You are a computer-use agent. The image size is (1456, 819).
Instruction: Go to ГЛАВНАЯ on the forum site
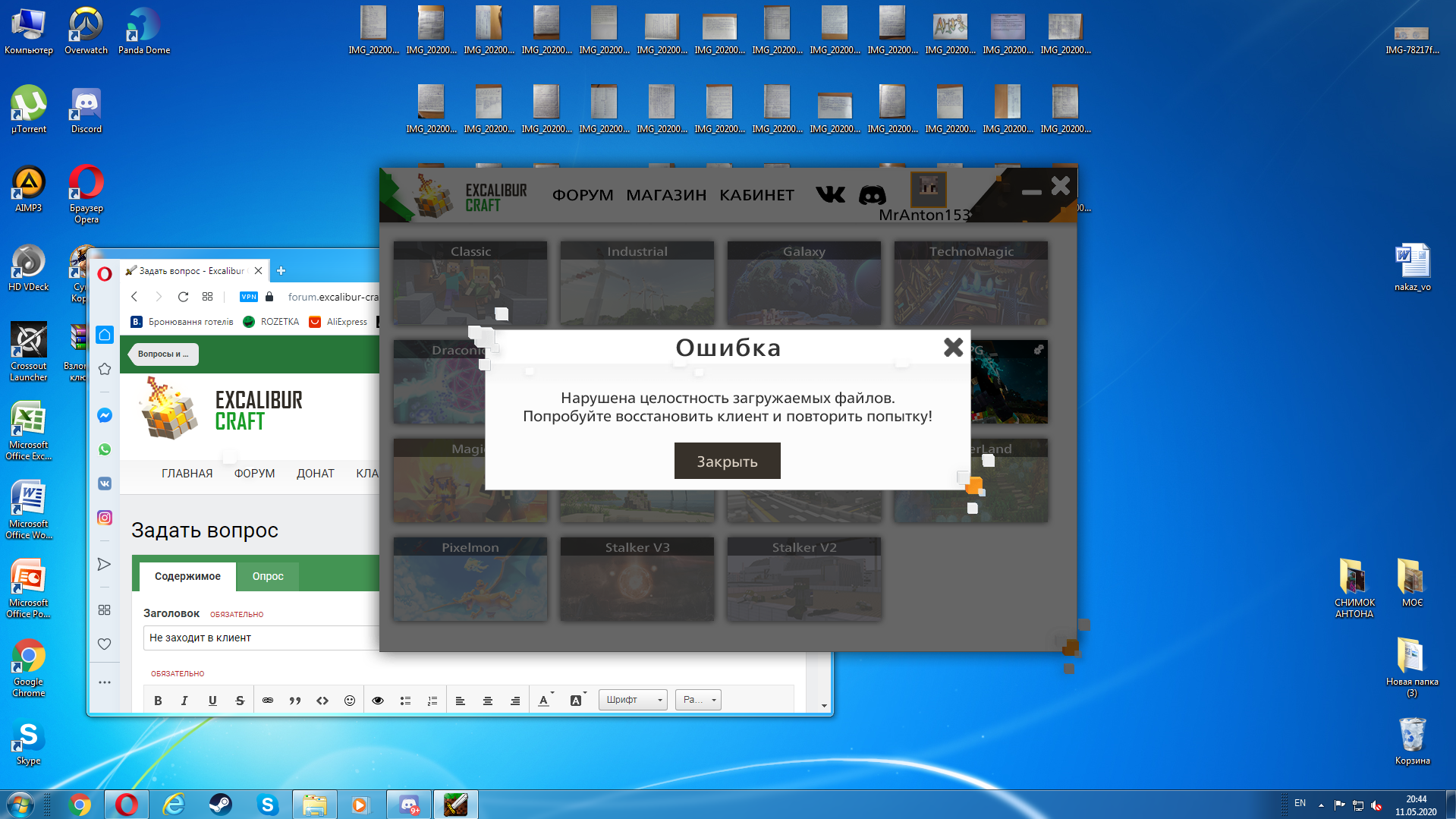187,474
